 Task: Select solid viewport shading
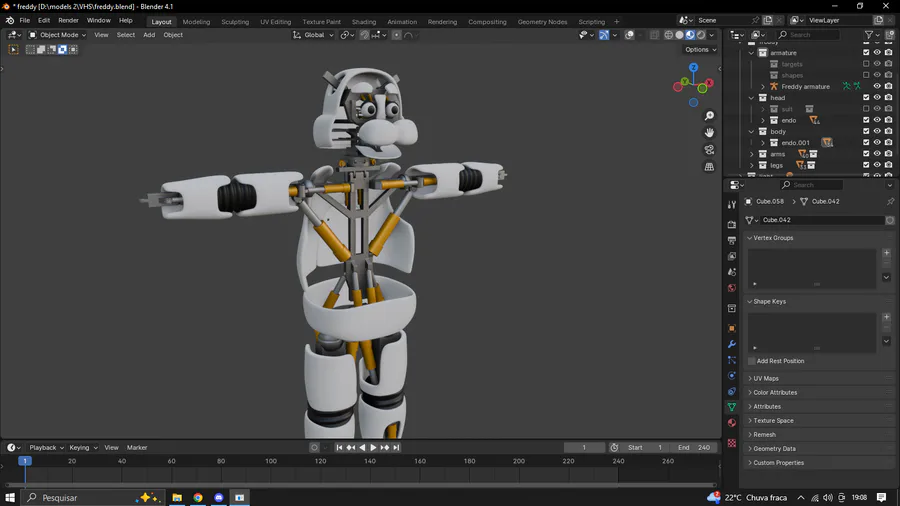tap(680, 35)
